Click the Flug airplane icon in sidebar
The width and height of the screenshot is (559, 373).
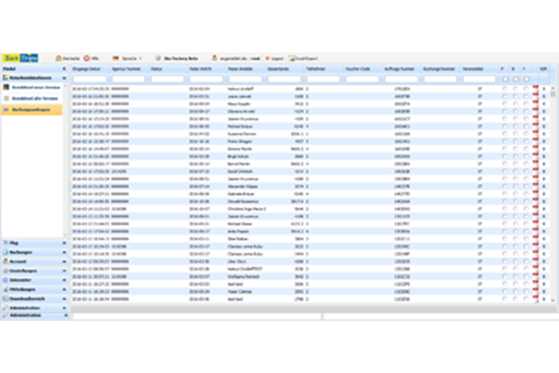pos(5,242)
